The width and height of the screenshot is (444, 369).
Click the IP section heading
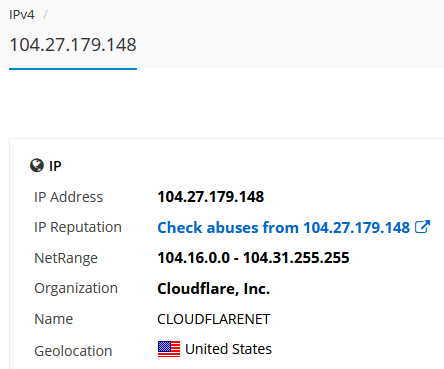[55, 166]
